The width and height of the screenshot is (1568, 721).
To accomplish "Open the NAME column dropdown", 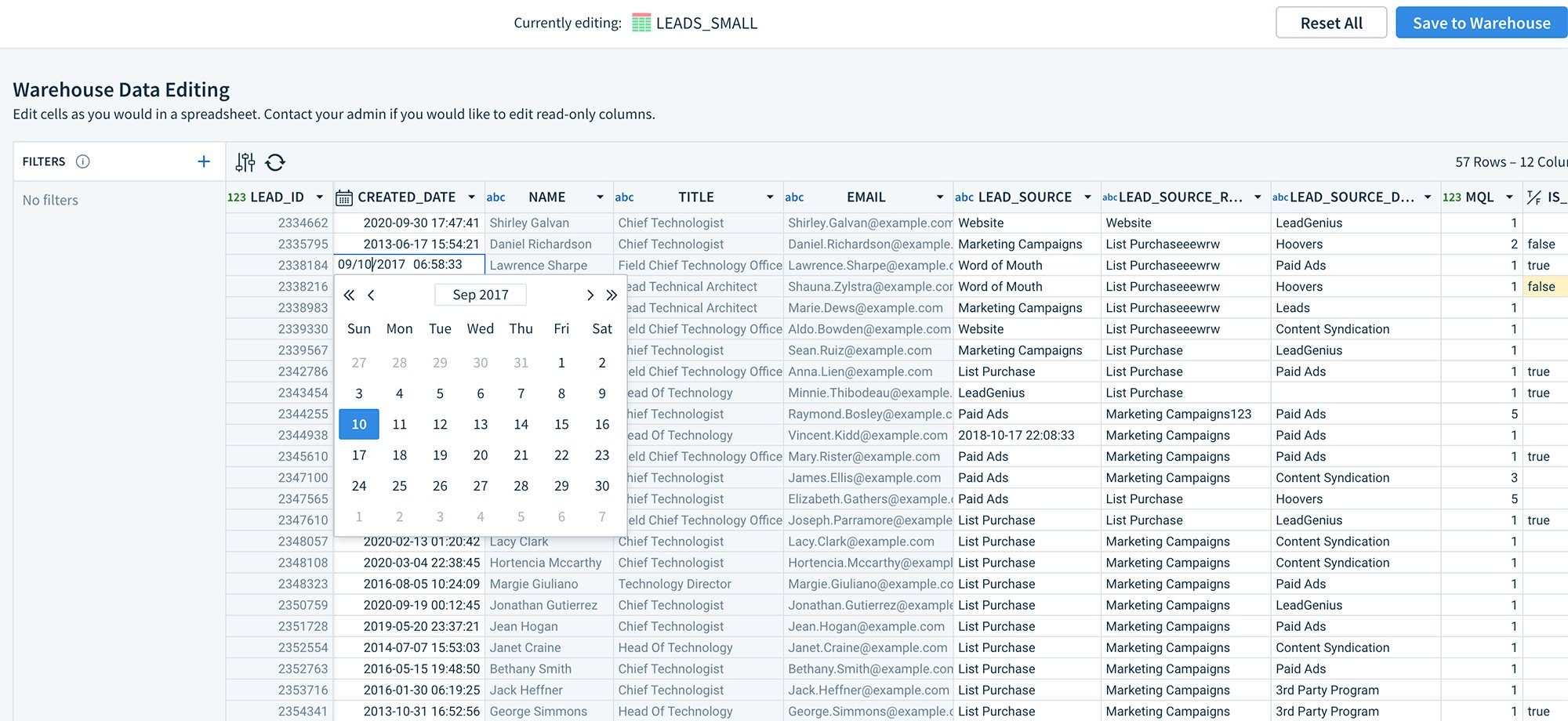I will [x=599, y=197].
